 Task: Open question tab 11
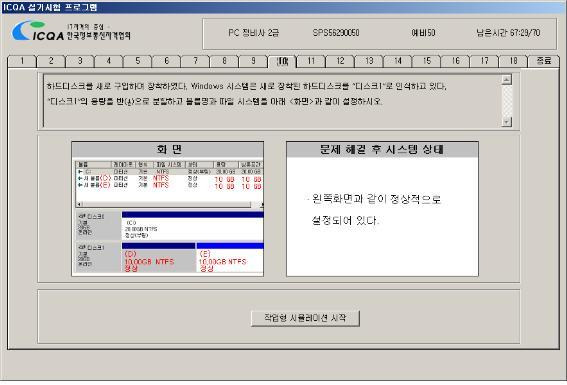311,61
